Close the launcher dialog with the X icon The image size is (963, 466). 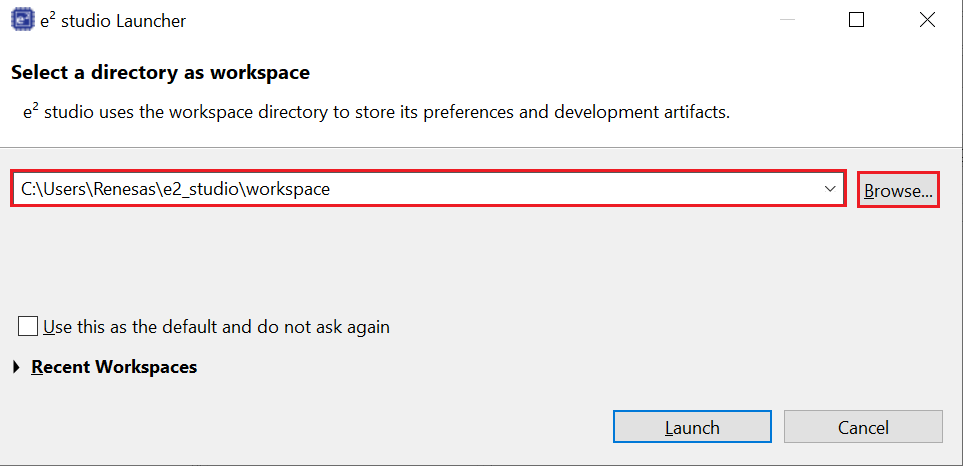[927, 20]
